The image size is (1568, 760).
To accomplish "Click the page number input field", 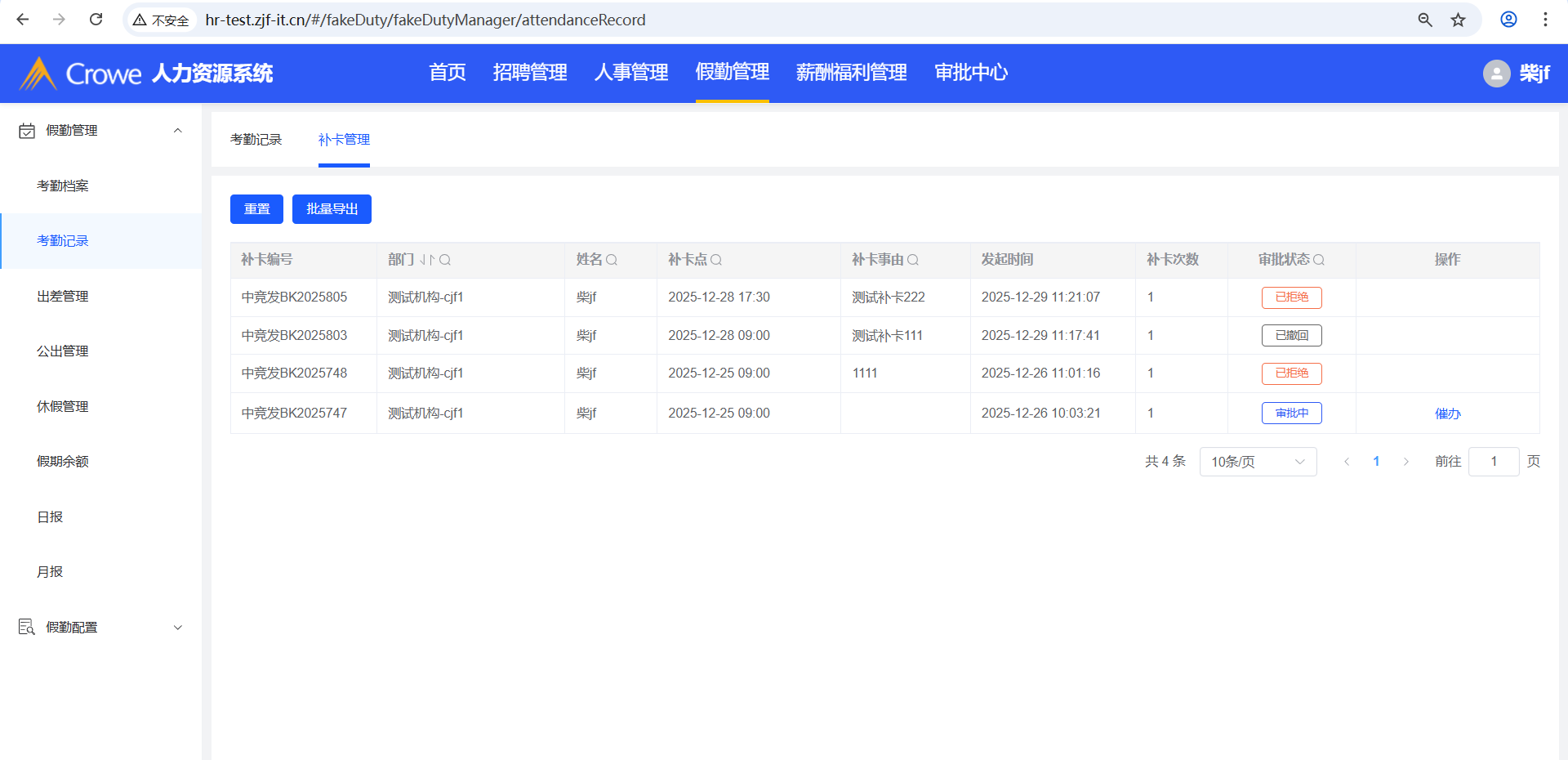I will tap(1493, 462).
